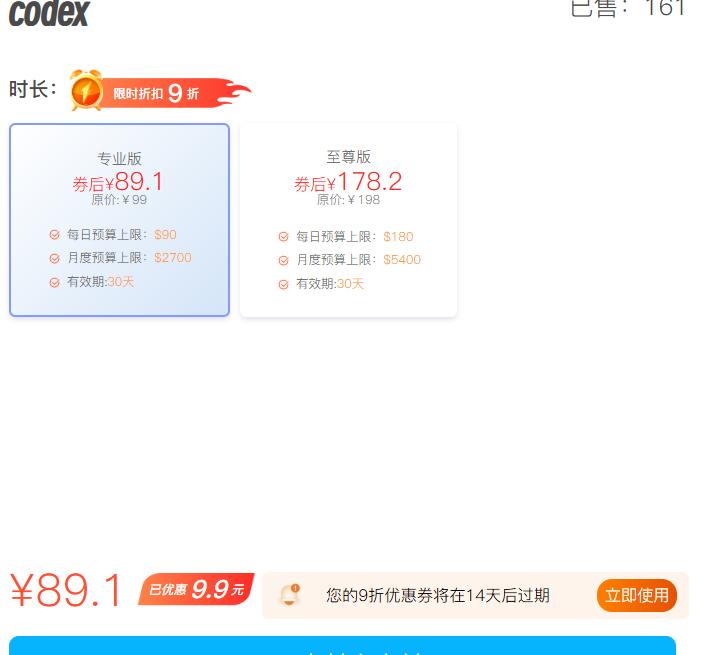Click the 券后¥178.2 price text
Screen dimensions: 707x655
[348, 182]
